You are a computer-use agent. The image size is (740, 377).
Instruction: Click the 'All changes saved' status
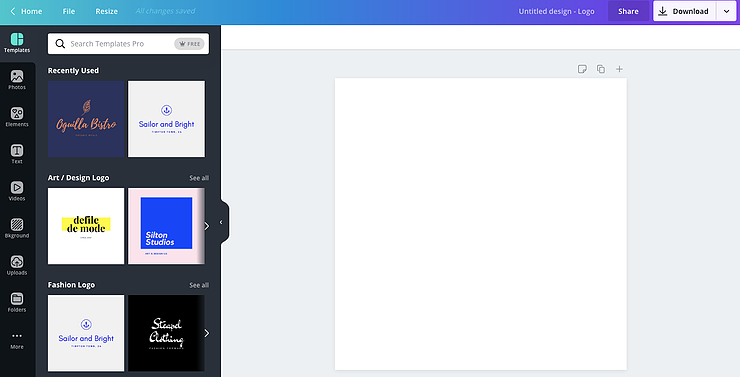(x=165, y=11)
